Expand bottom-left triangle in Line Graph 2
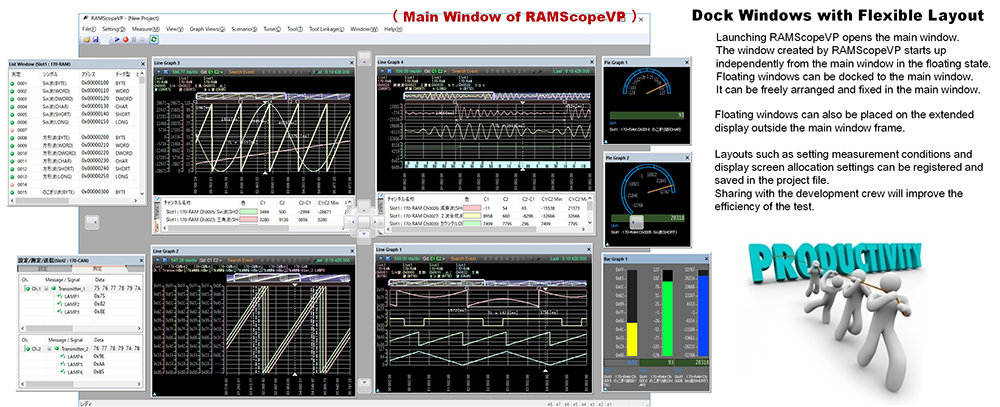The height and width of the screenshot is (407, 1000). (154, 394)
